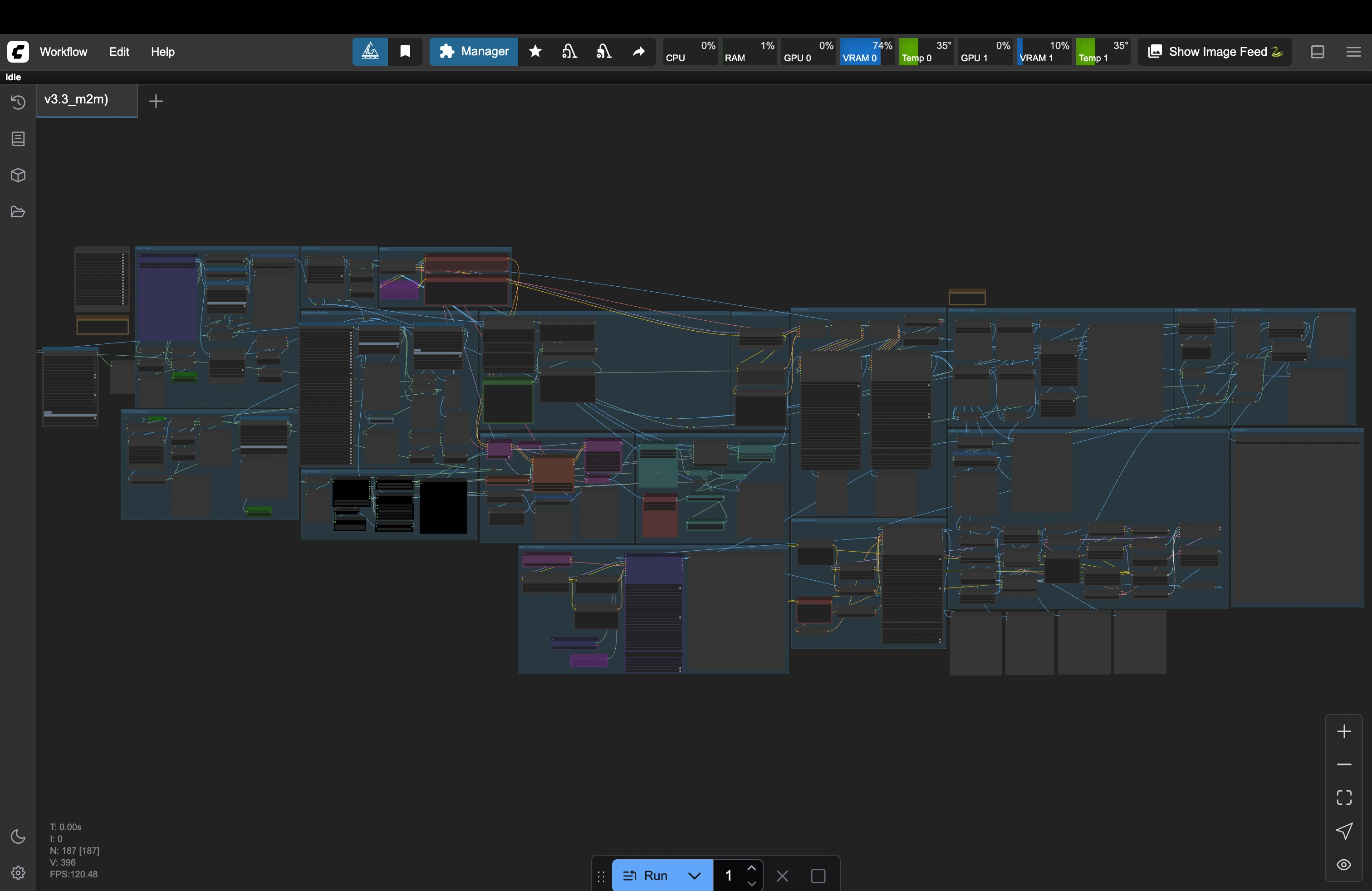Open the queue history sidebar icon
Viewport: 1372px width, 891px height.
click(18, 103)
